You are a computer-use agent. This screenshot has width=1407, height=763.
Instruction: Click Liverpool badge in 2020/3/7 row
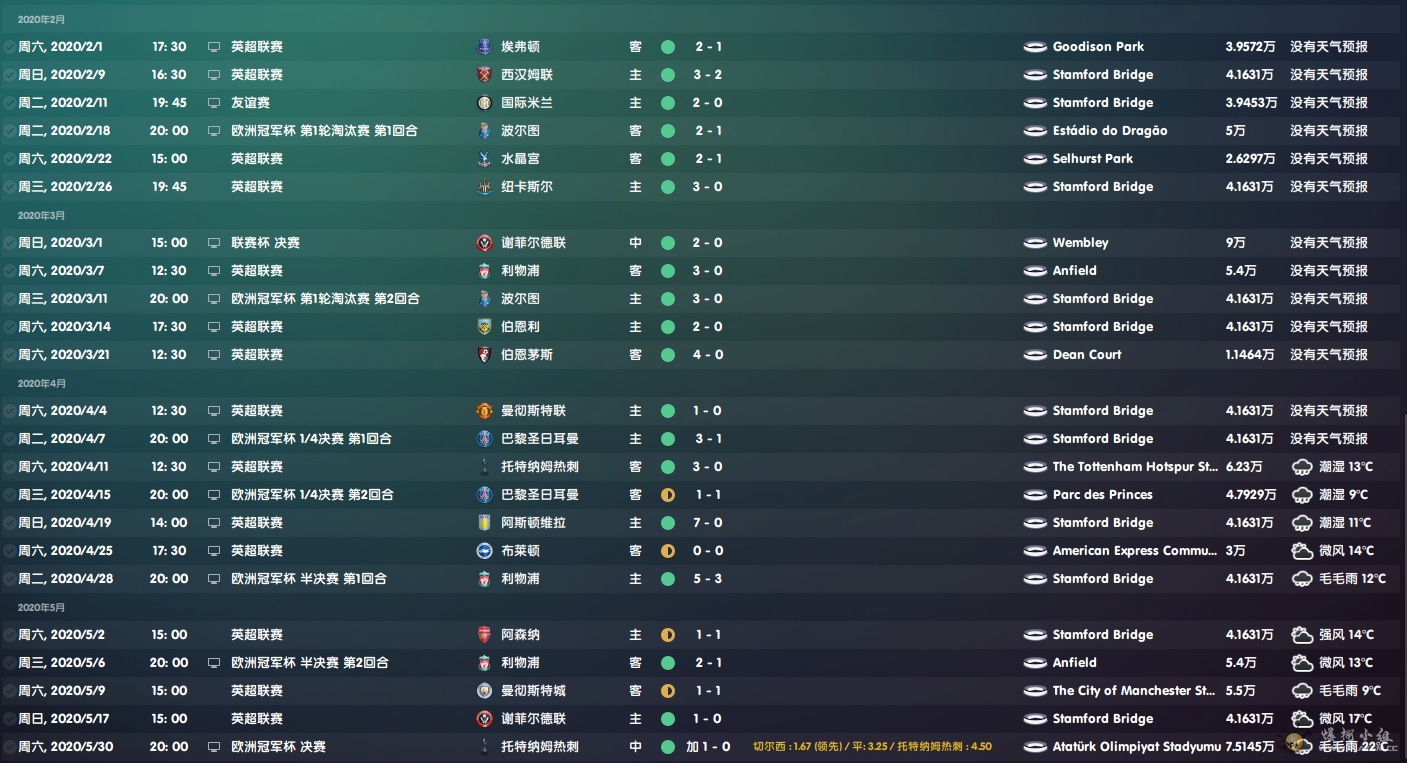point(484,270)
